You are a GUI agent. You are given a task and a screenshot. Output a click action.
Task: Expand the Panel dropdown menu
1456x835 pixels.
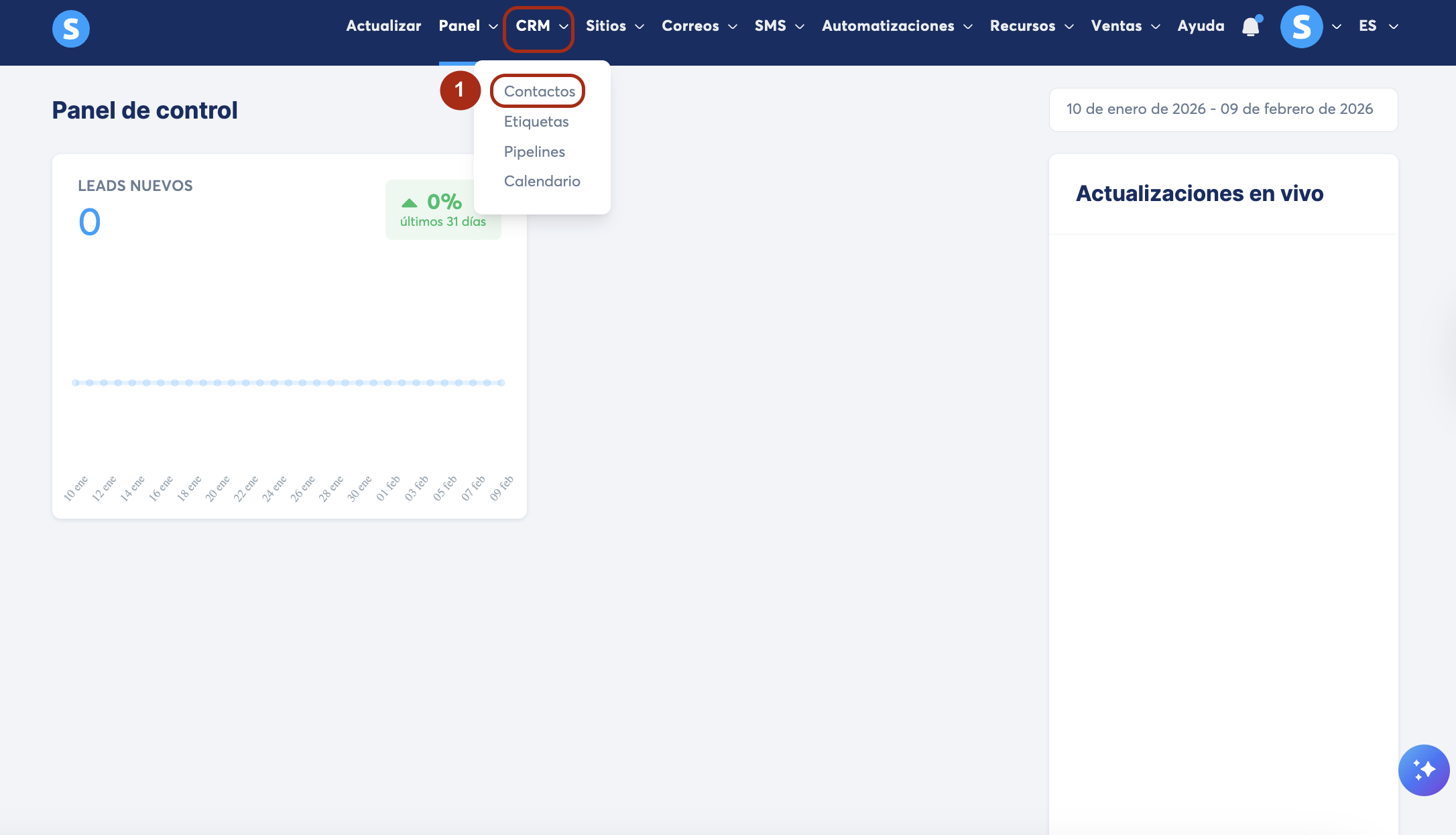tap(468, 26)
